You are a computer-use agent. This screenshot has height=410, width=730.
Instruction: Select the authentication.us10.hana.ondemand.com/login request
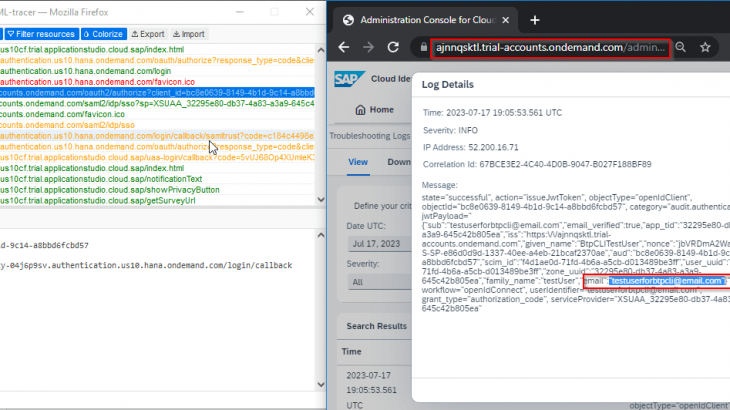[157, 71]
